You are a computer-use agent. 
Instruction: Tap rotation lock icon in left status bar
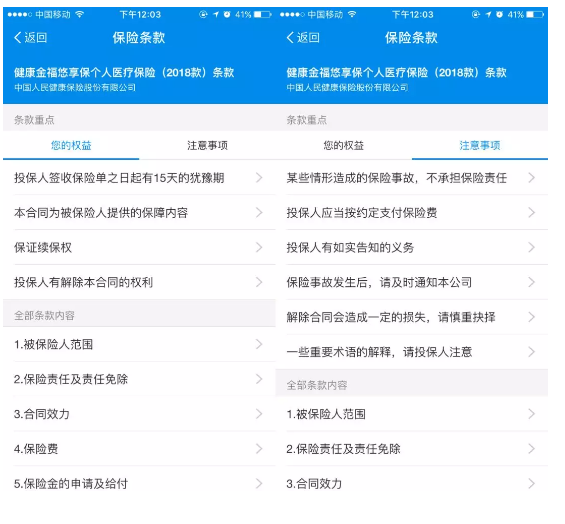204,14
